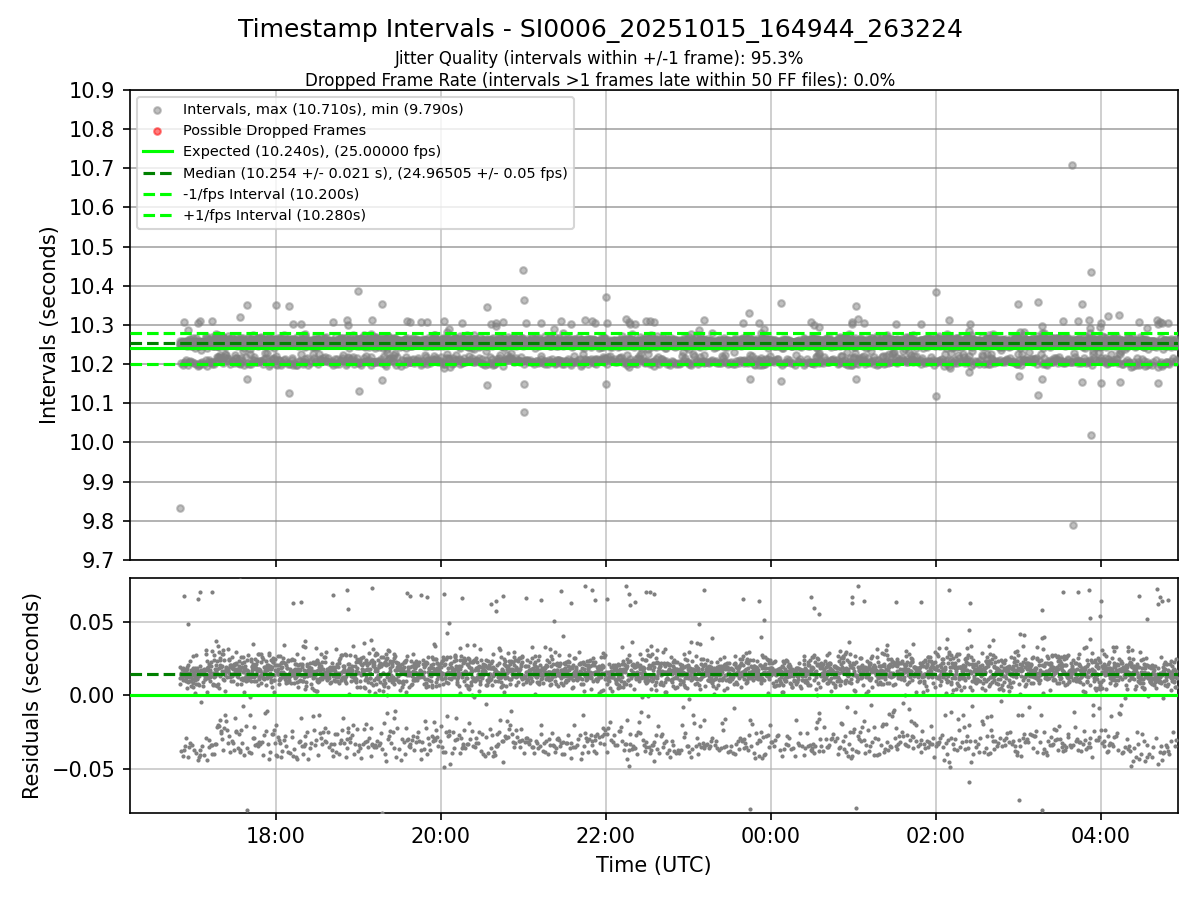Click the y-axis tick label 10.8
1200x900 pixels.
tap(93, 130)
